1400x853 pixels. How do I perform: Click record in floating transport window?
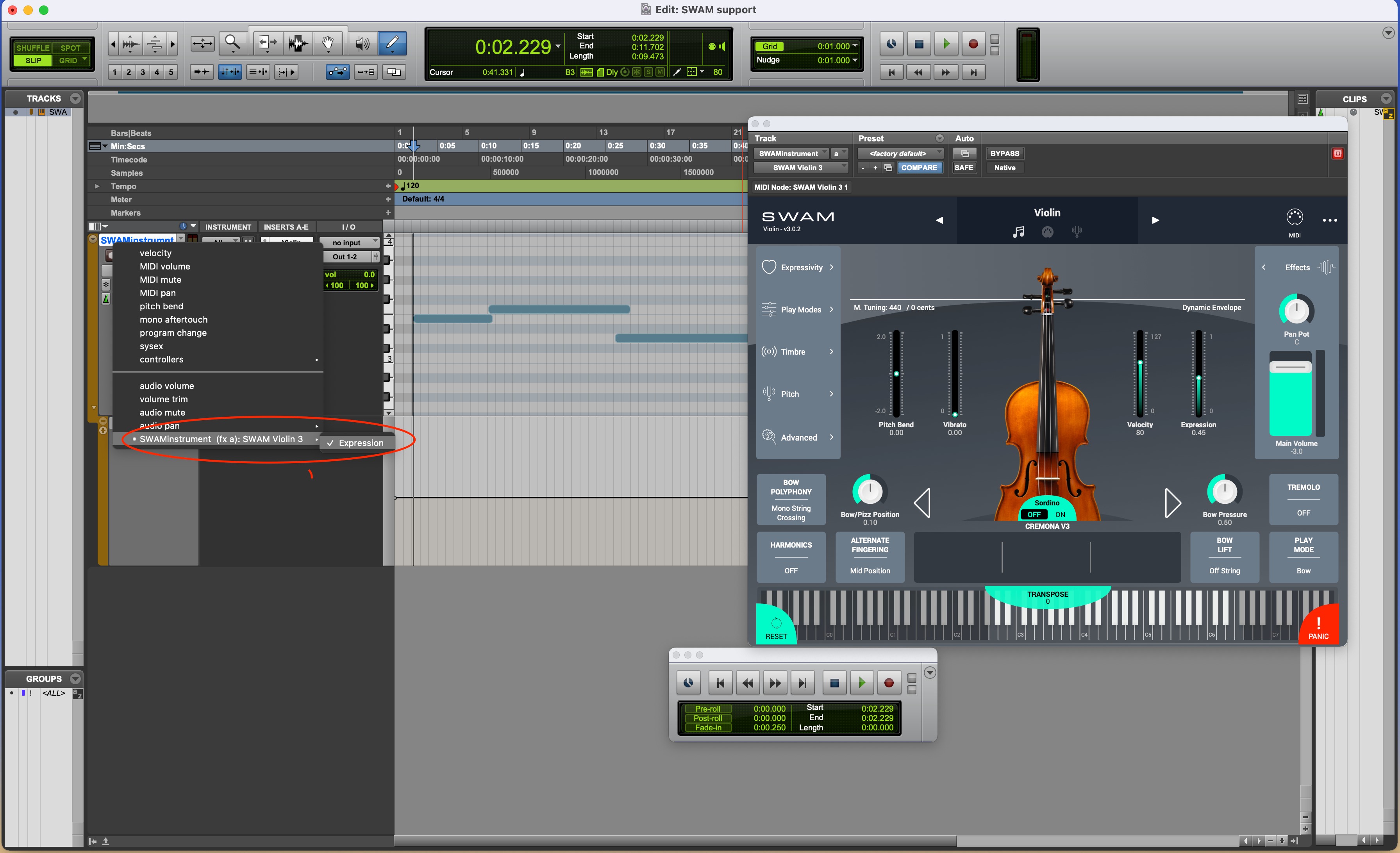(889, 683)
